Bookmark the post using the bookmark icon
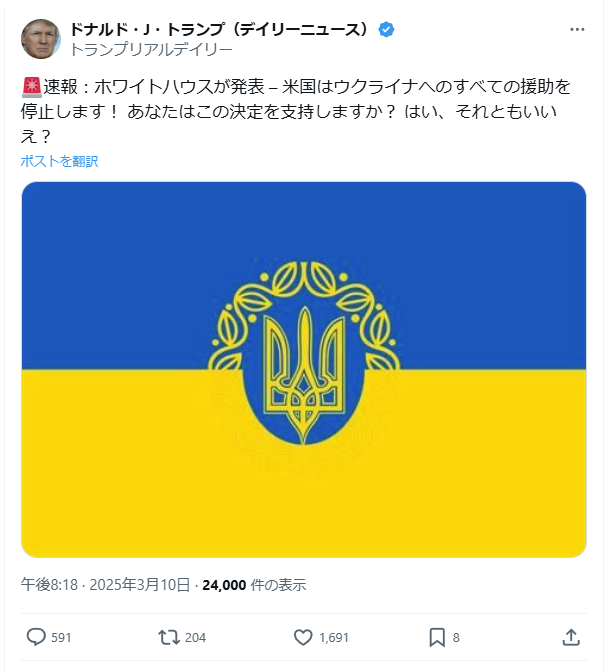 click(437, 637)
